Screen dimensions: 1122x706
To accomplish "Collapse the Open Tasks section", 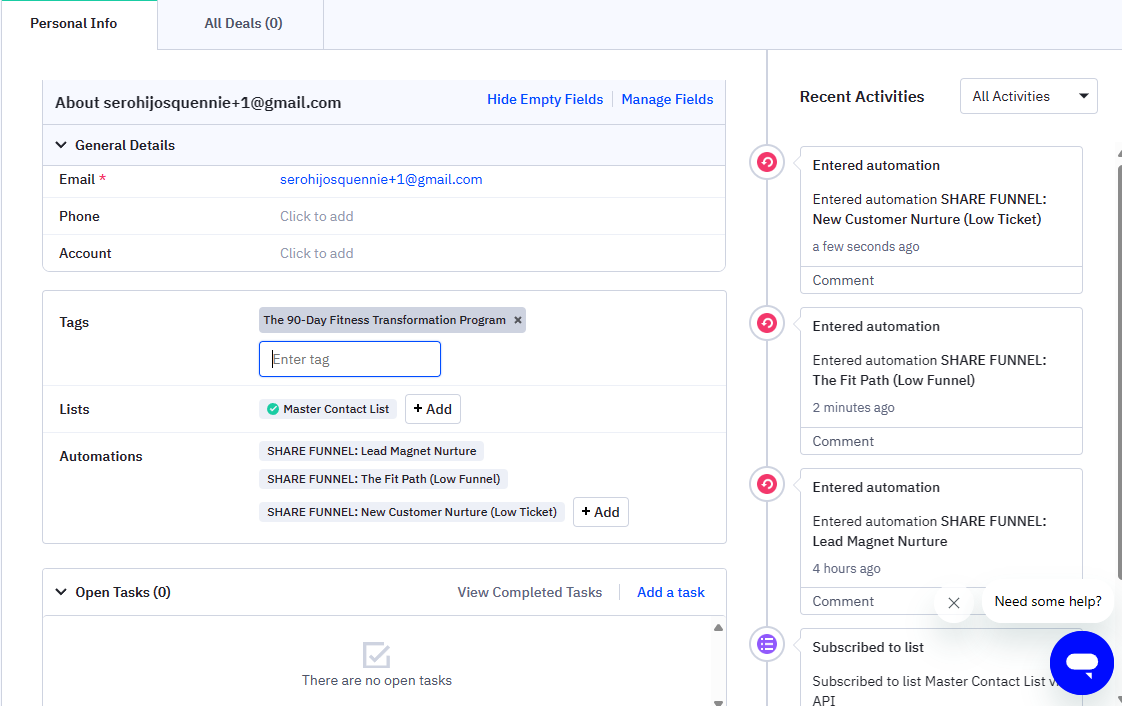I will tap(61, 592).
